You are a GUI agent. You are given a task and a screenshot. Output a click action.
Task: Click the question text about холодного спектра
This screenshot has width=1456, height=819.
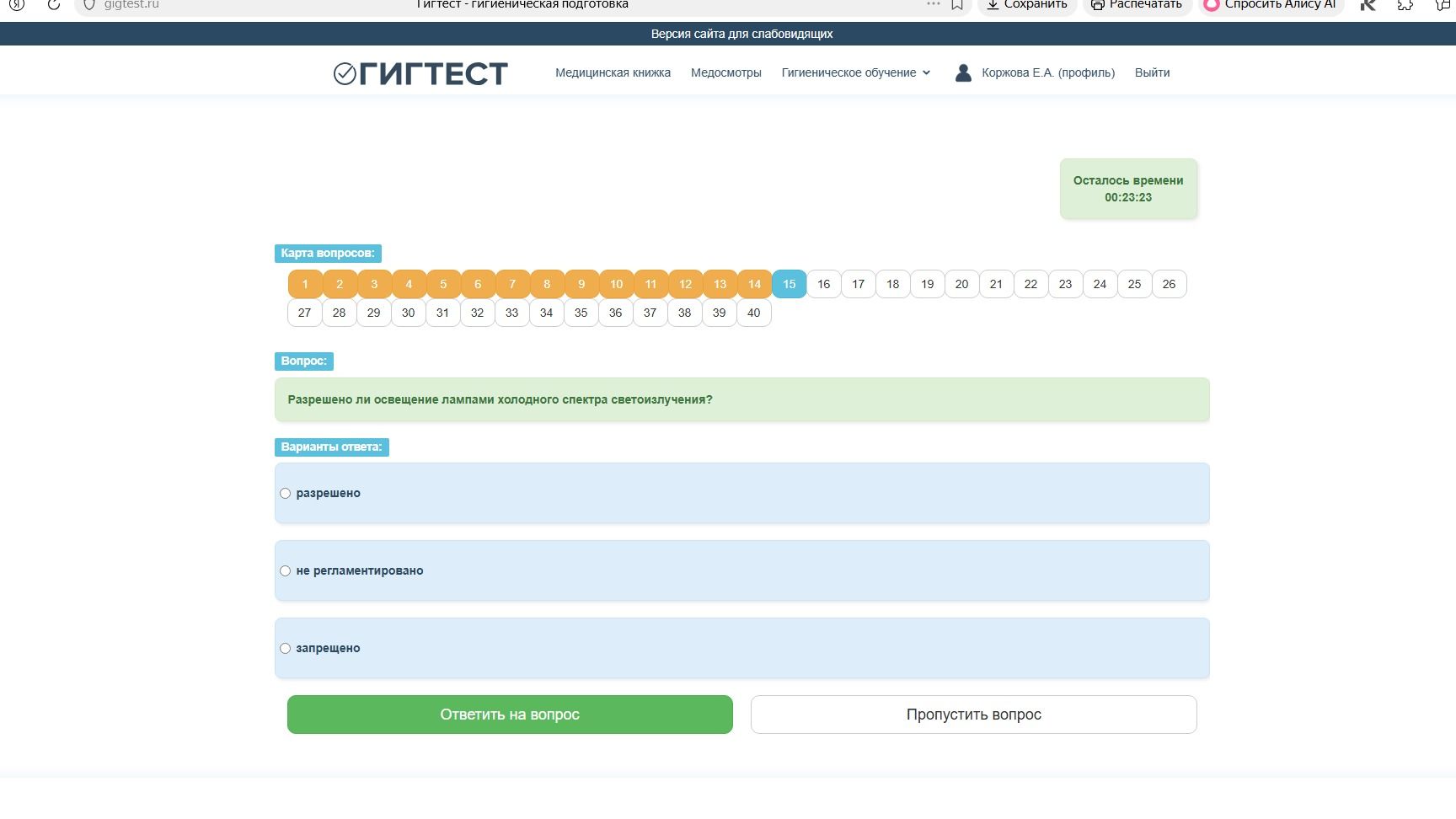pos(500,399)
